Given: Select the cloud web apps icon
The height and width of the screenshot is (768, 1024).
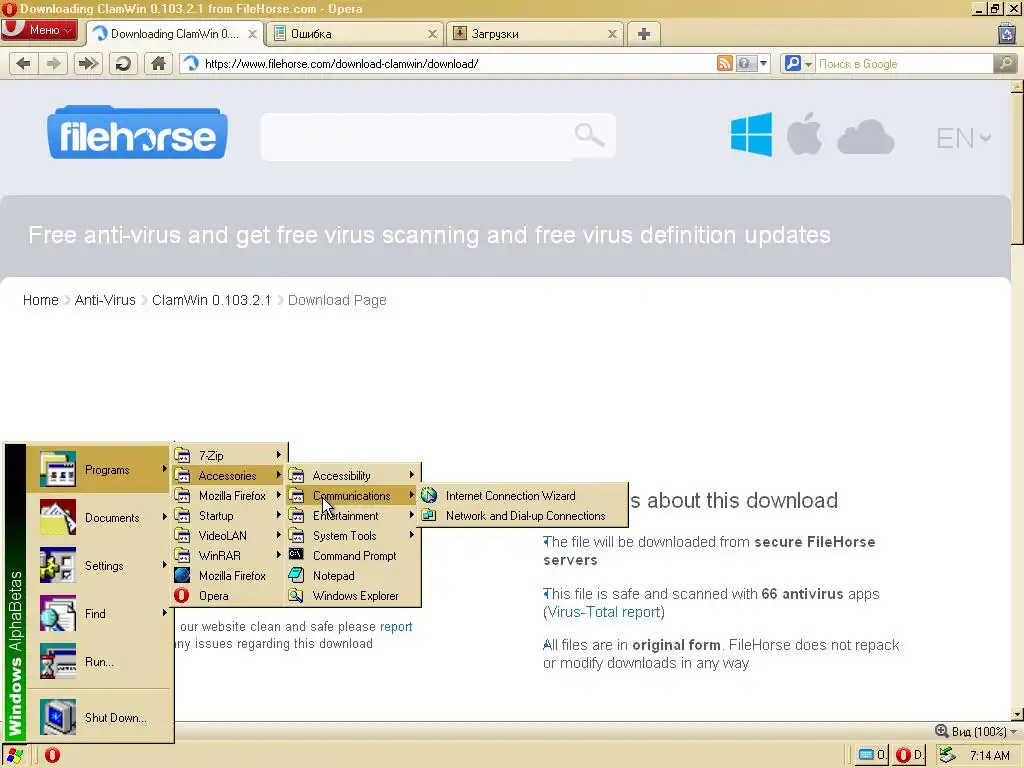Looking at the screenshot, I should 865,136.
